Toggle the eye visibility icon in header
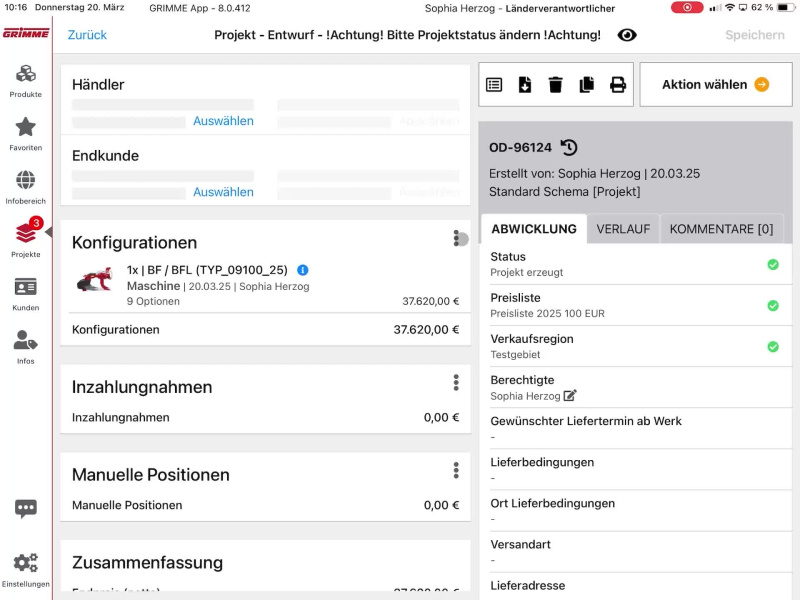The width and height of the screenshot is (800, 600). [x=627, y=35]
